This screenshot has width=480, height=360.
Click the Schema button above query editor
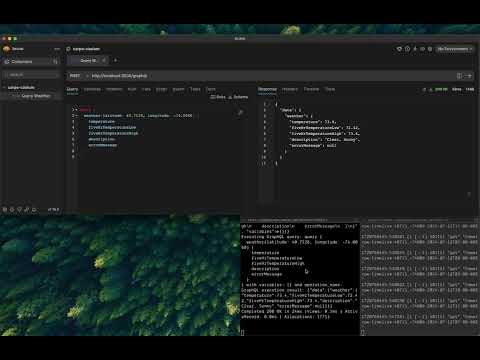[x=238, y=97]
